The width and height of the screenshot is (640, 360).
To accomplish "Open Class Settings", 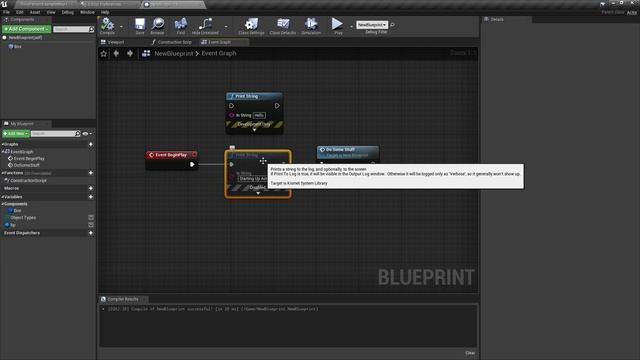I will [251, 26].
